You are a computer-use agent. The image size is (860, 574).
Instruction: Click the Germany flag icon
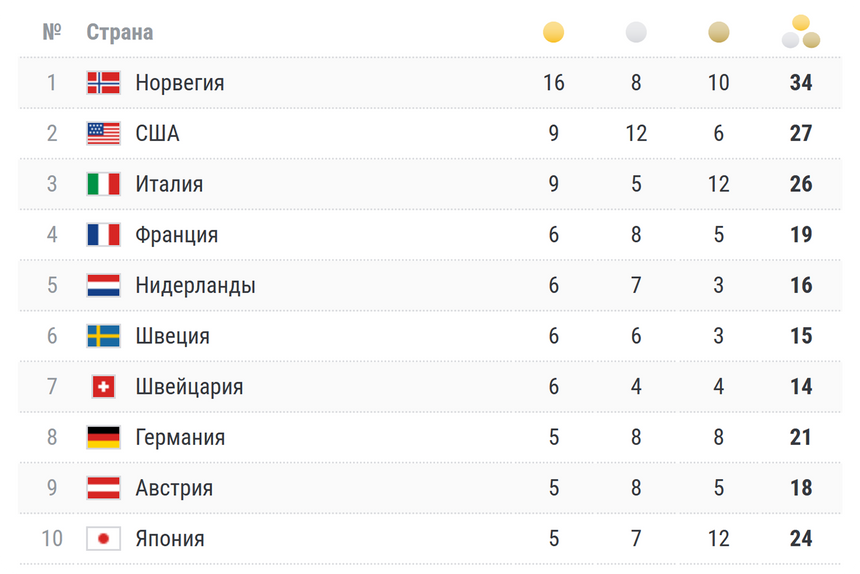pos(103,437)
